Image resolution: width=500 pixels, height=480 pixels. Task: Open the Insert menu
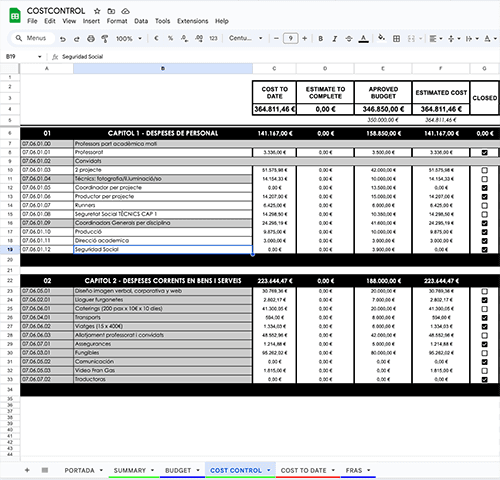pos(91,21)
